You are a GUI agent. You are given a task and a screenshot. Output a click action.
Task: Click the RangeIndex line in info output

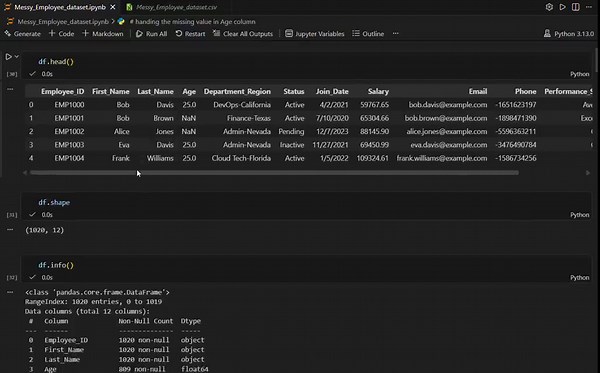click(x=93, y=301)
